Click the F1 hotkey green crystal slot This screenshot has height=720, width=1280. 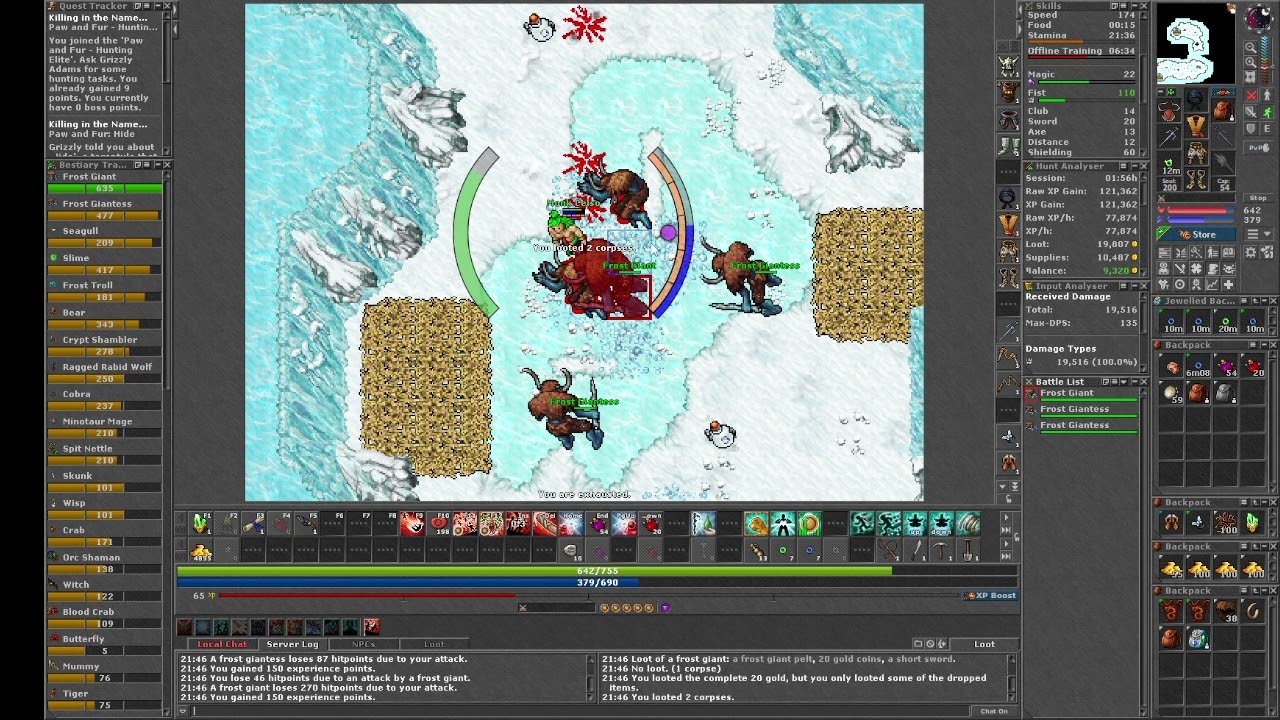[200, 523]
